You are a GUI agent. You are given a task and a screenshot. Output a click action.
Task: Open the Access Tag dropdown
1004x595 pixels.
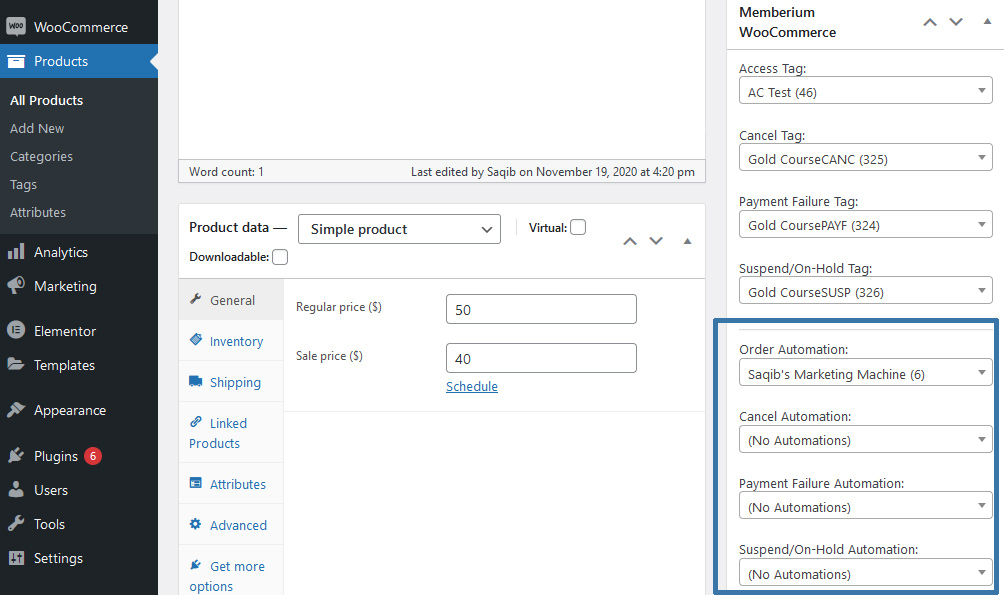[866, 91]
